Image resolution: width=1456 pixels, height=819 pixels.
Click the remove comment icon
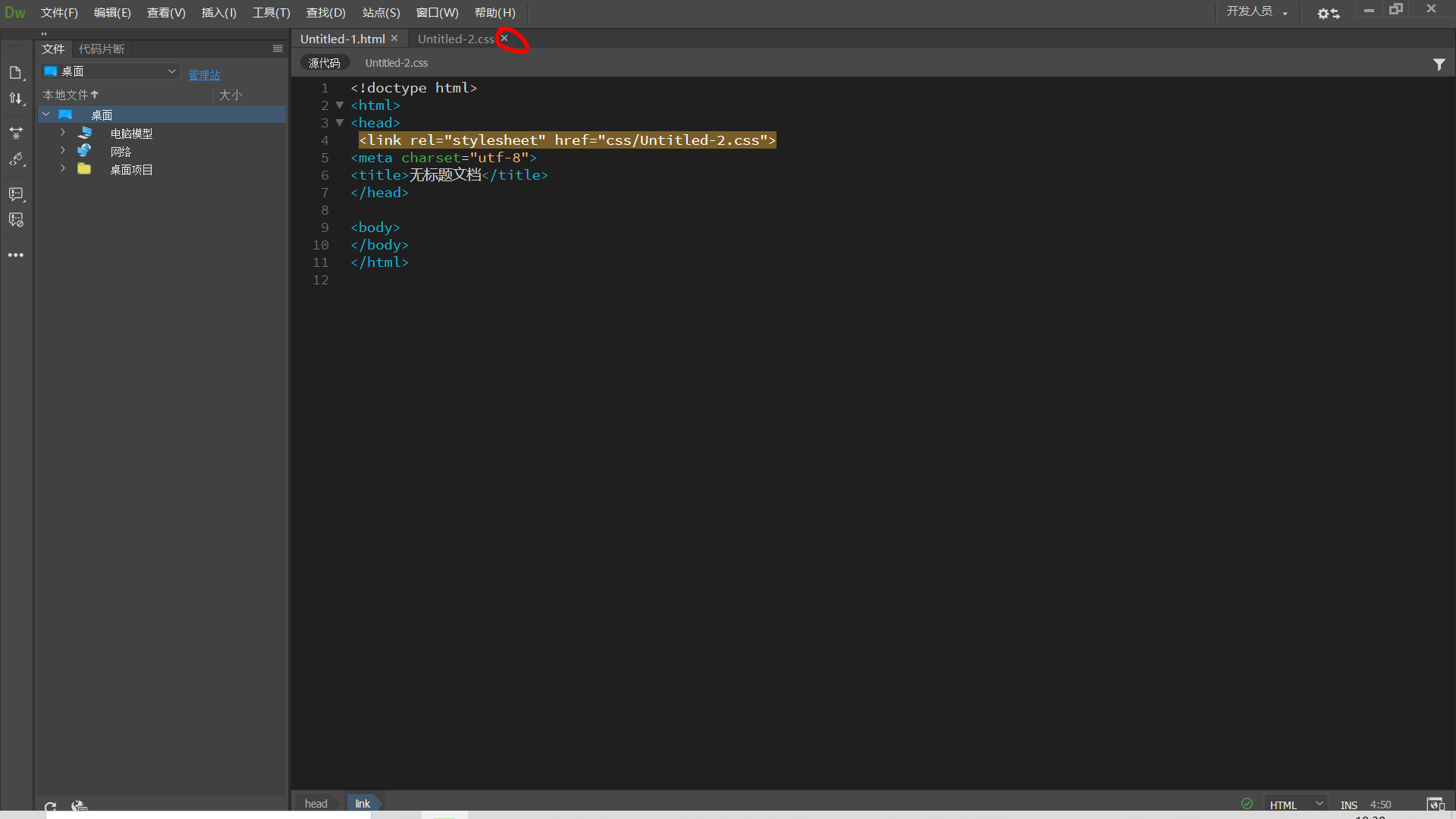tap(16, 220)
